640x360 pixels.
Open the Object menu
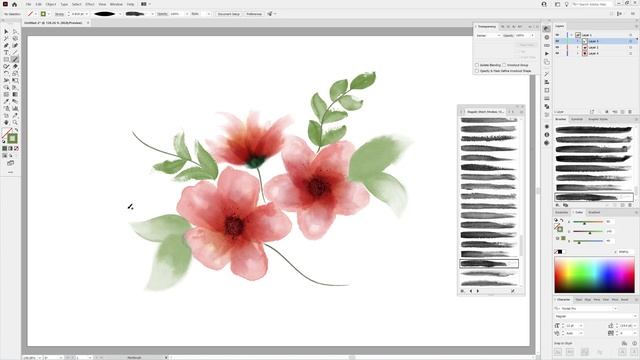pyautogui.click(x=51, y=4)
